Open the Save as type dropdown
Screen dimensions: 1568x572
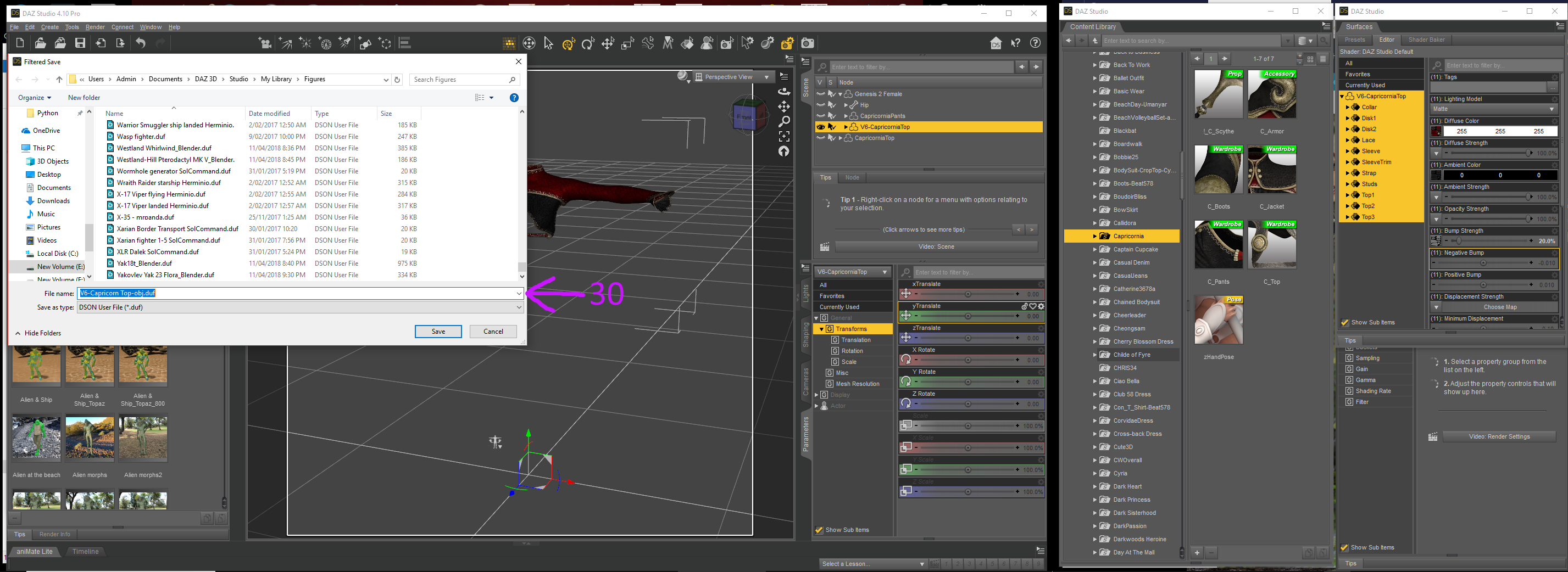coord(299,307)
